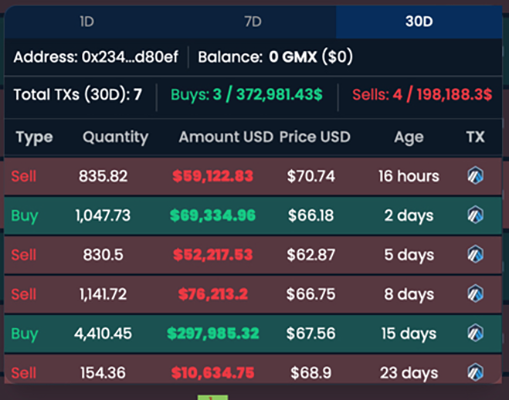
Task: Open Arbitrum TX icon for 8 days sell
Action: coord(475,294)
